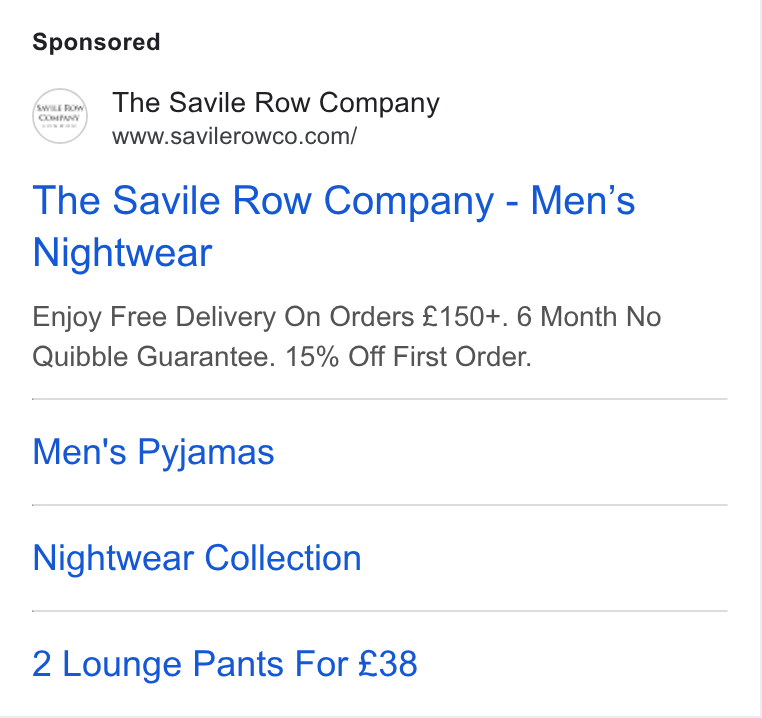Click the advertiser name The Savile Row Company
This screenshot has width=762, height=718.
pos(276,103)
